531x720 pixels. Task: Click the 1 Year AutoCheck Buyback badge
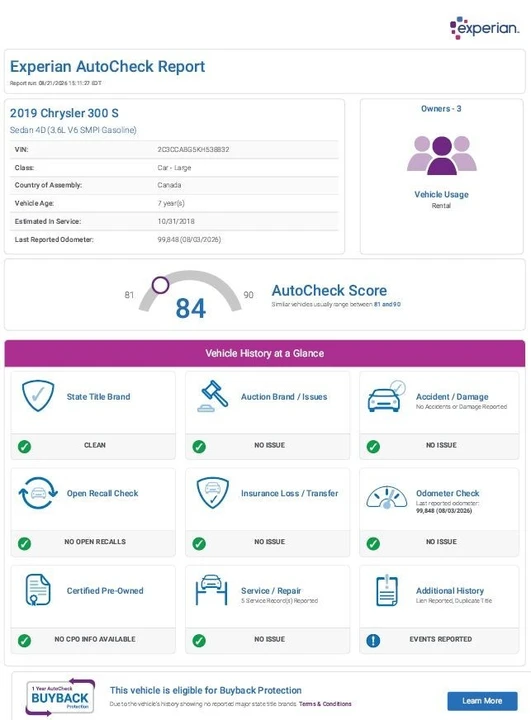[60, 697]
